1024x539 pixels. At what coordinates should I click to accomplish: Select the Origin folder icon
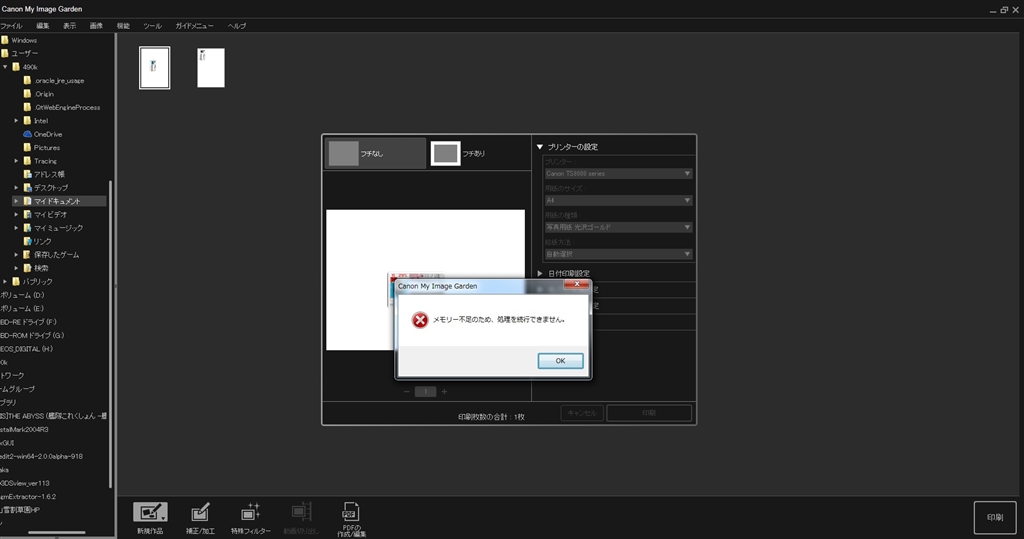point(27,93)
